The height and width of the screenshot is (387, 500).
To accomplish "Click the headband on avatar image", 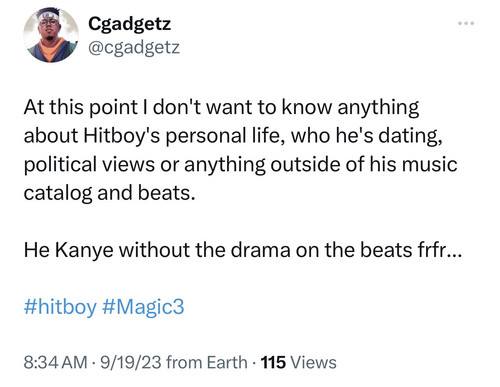I will pos(49,16).
